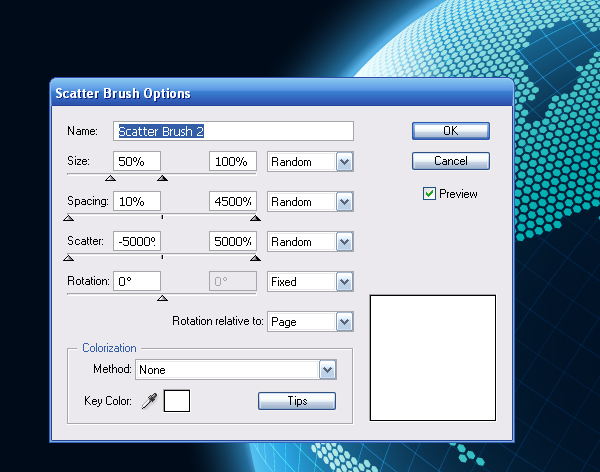Click the Rotation slider handle

tap(163, 298)
